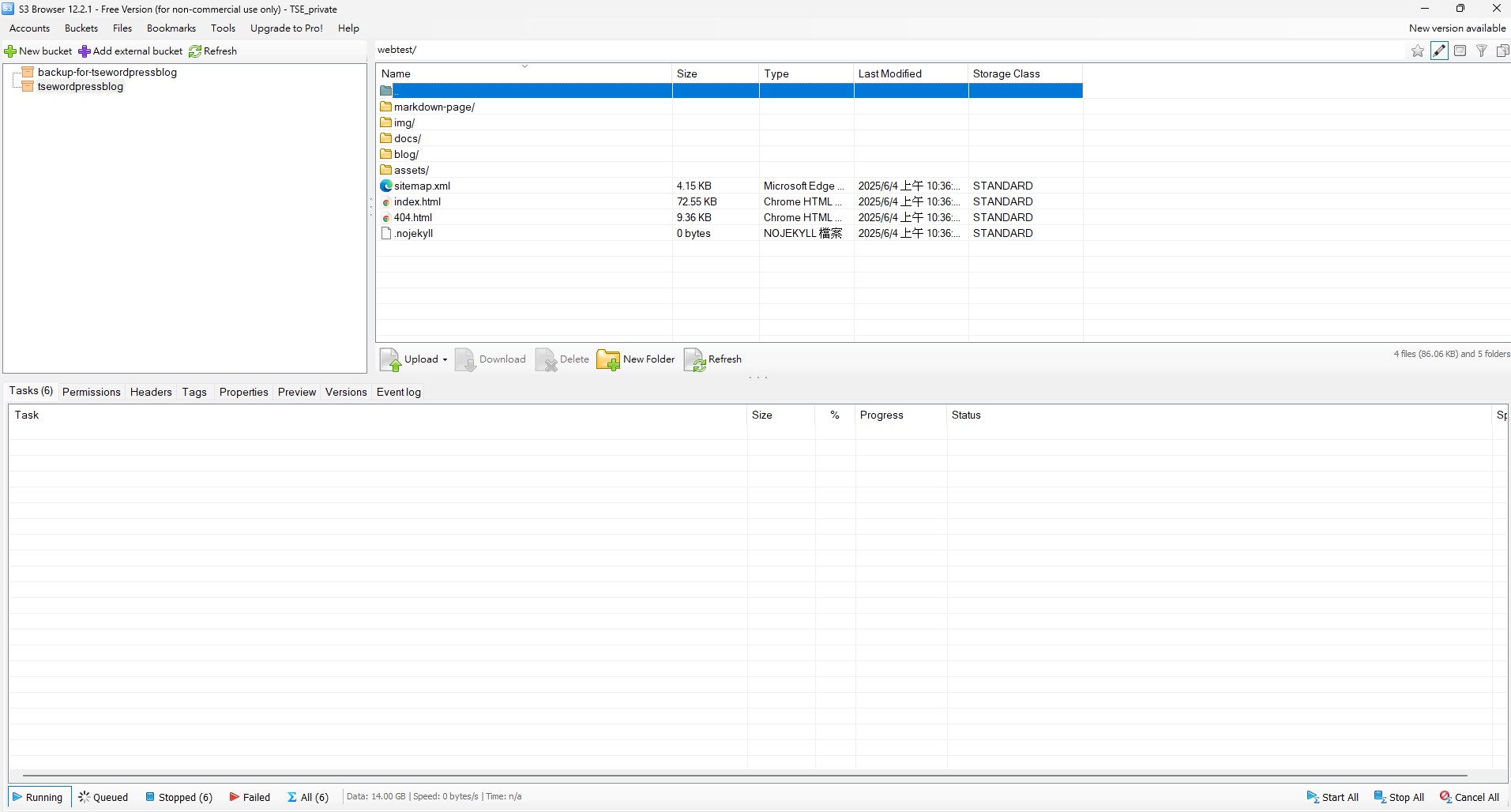1511x812 pixels.
Task: Select the tsewordpressblog bucket
Action: (81, 87)
